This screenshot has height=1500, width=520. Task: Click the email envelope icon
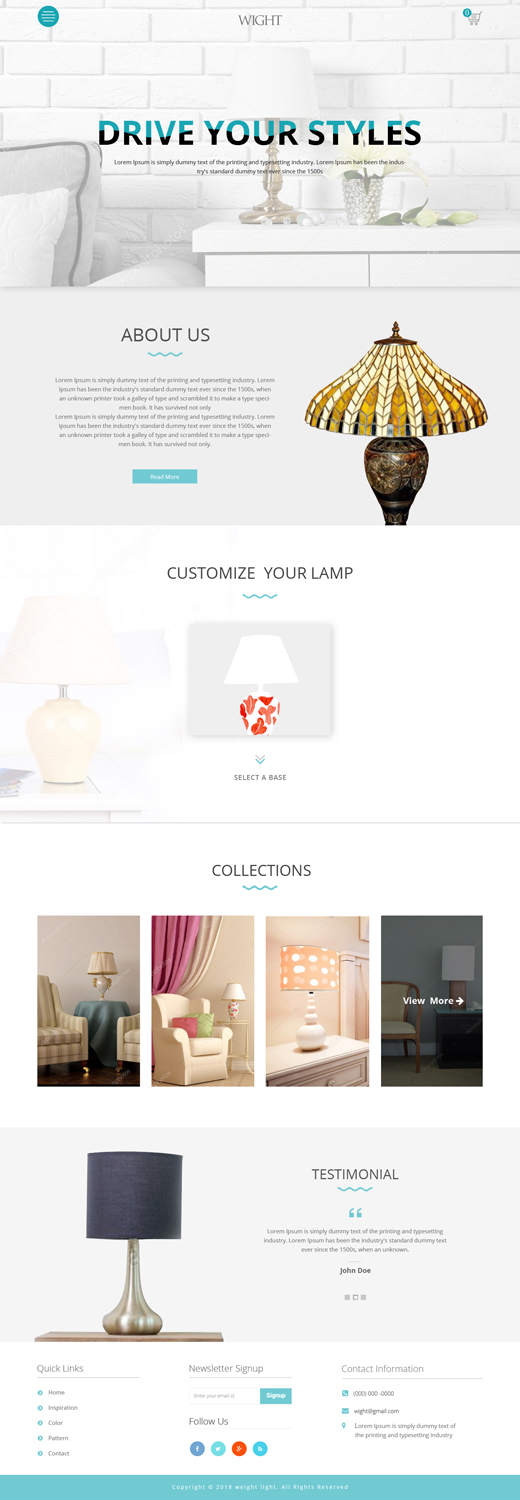pyautogui.click(x=345, y=1411)
